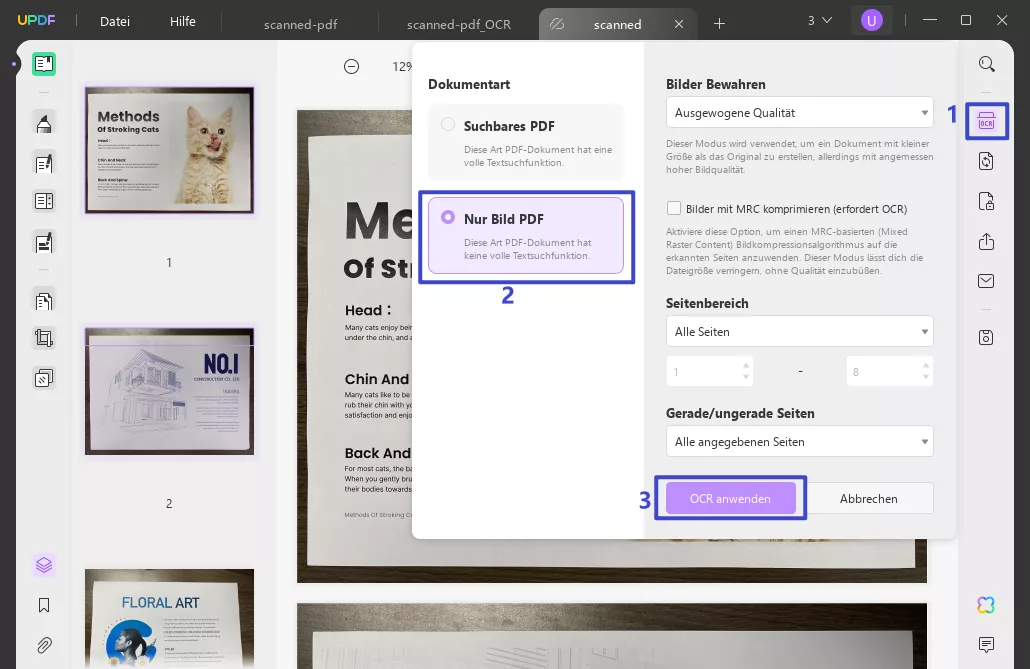Open the Crop Pages tool
The image size is (1030, 669).
pyautogui.click(x=43, y=338)
